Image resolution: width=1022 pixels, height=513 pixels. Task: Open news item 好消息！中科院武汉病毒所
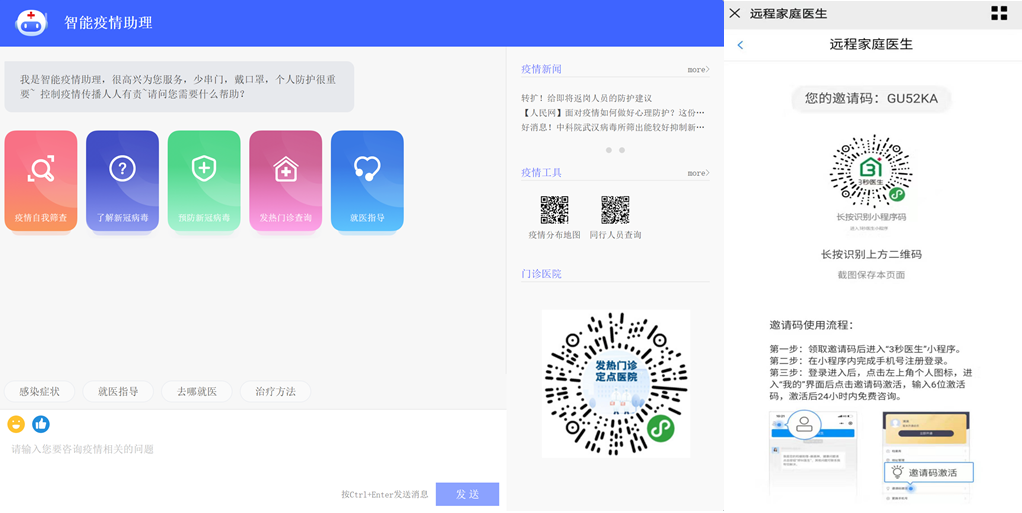pos(613,128)
